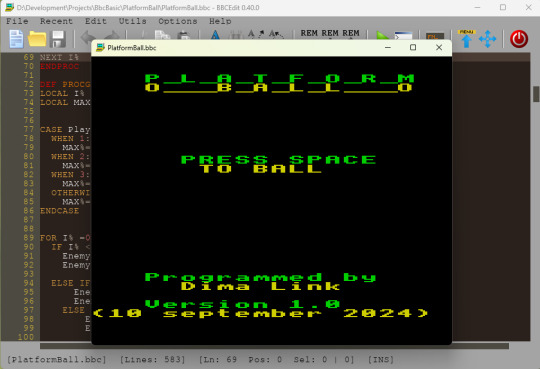
Task: Minimize the PlatformBall.bbc game window
Action: click(x=388, y=48)
